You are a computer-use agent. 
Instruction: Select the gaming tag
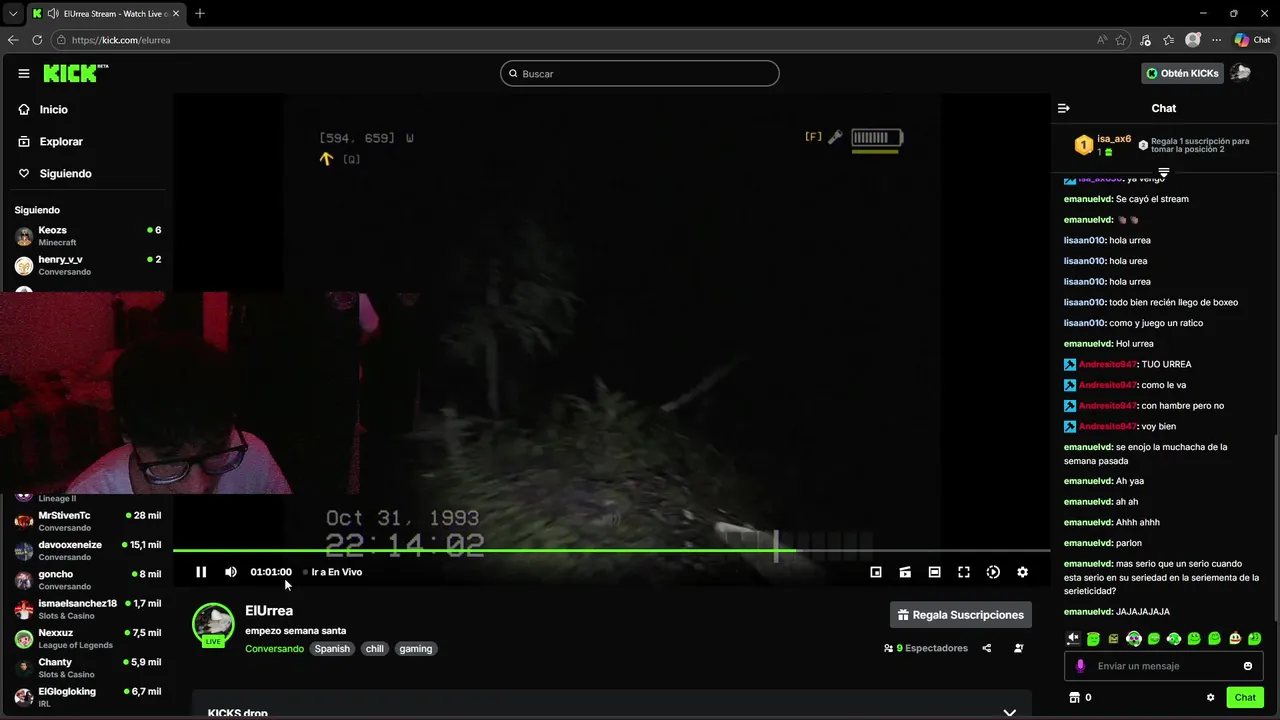coord(416,649)
